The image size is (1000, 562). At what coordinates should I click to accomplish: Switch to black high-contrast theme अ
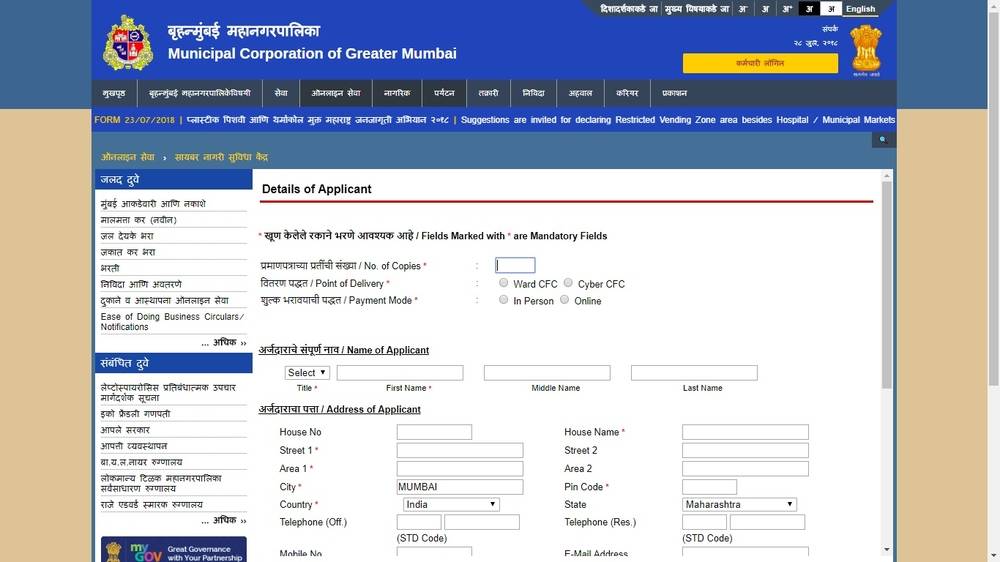809,9
